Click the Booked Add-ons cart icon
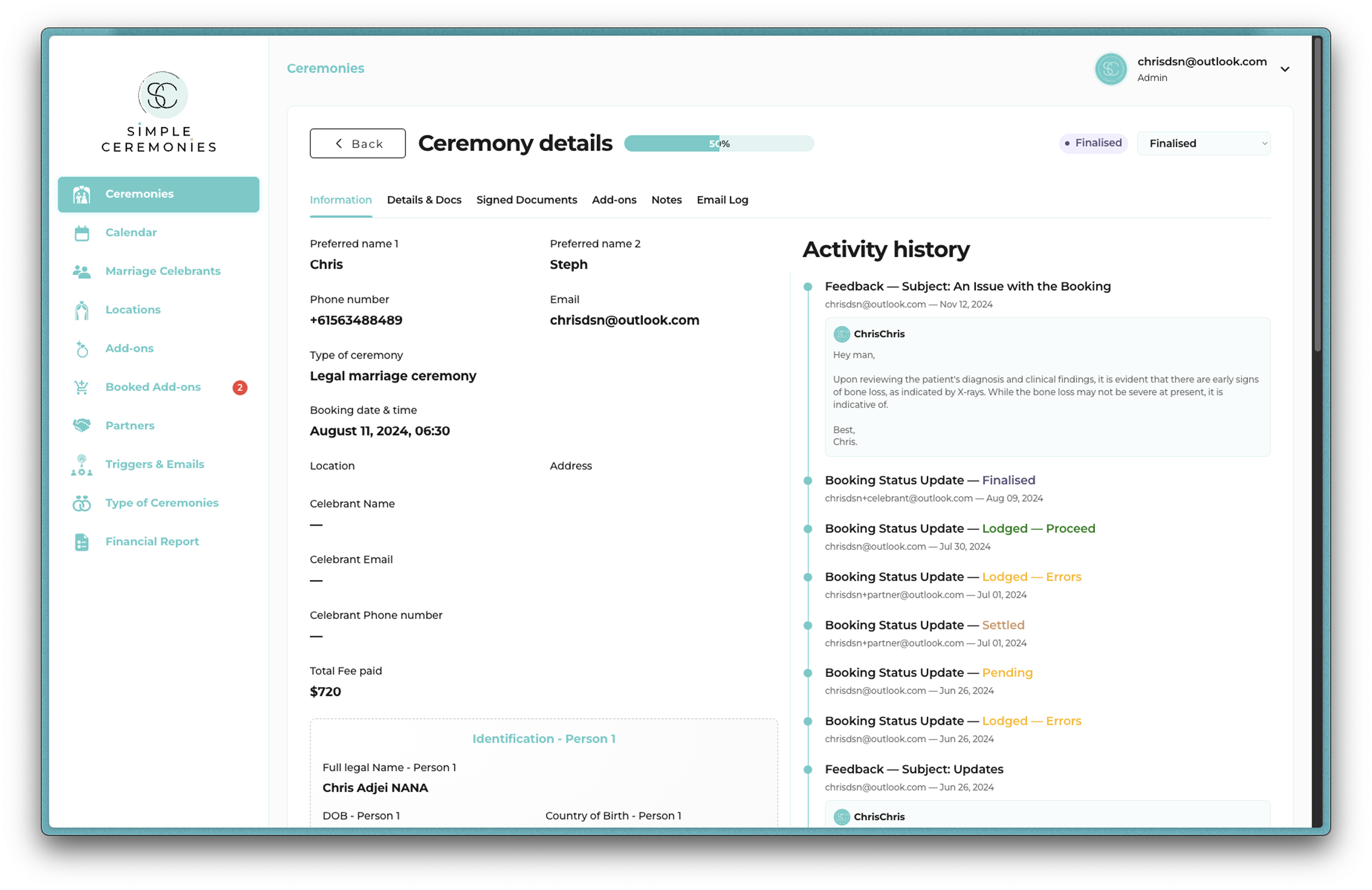1372x890 pixels. coord(81,387)
